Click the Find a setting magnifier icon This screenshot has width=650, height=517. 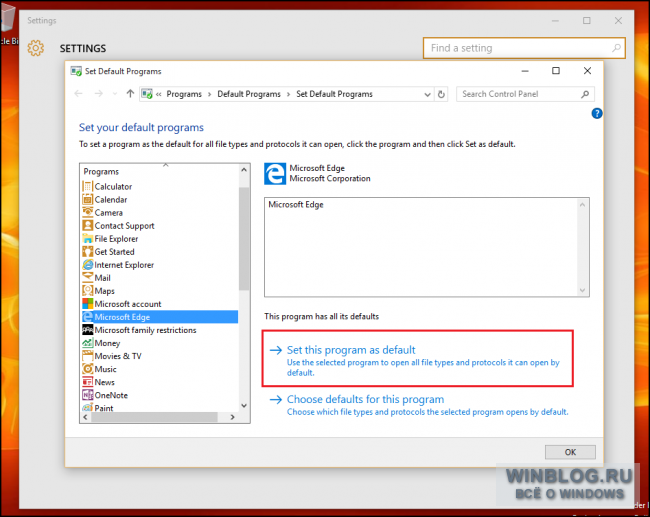tap(616, 48)
